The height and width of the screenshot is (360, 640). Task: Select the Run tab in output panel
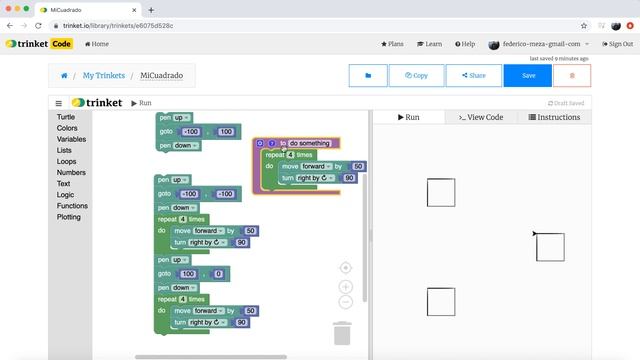pyautogui.click(x=409, y=117)
